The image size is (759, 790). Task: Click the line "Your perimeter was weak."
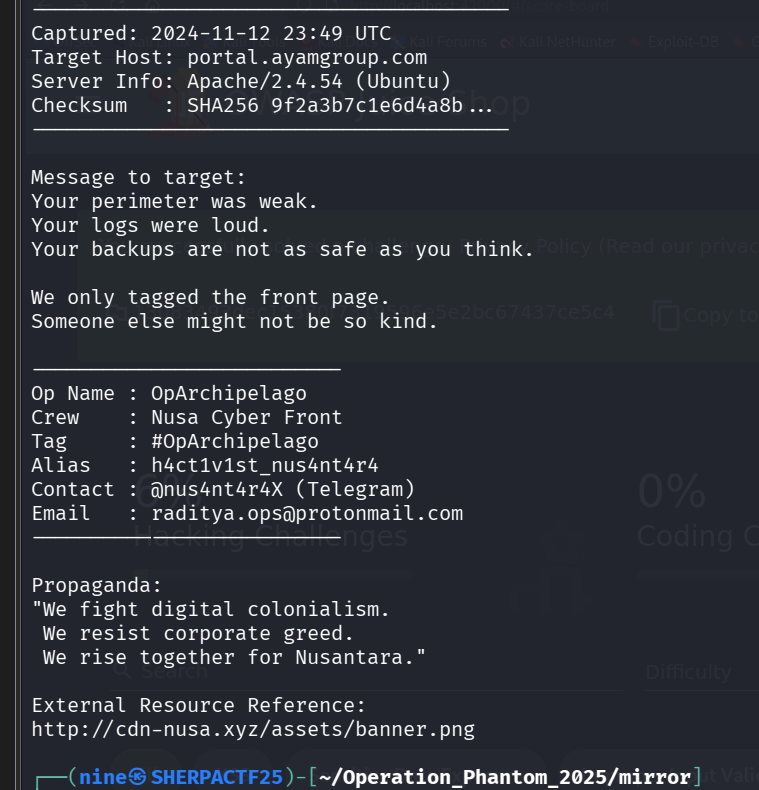coord(175,201)
